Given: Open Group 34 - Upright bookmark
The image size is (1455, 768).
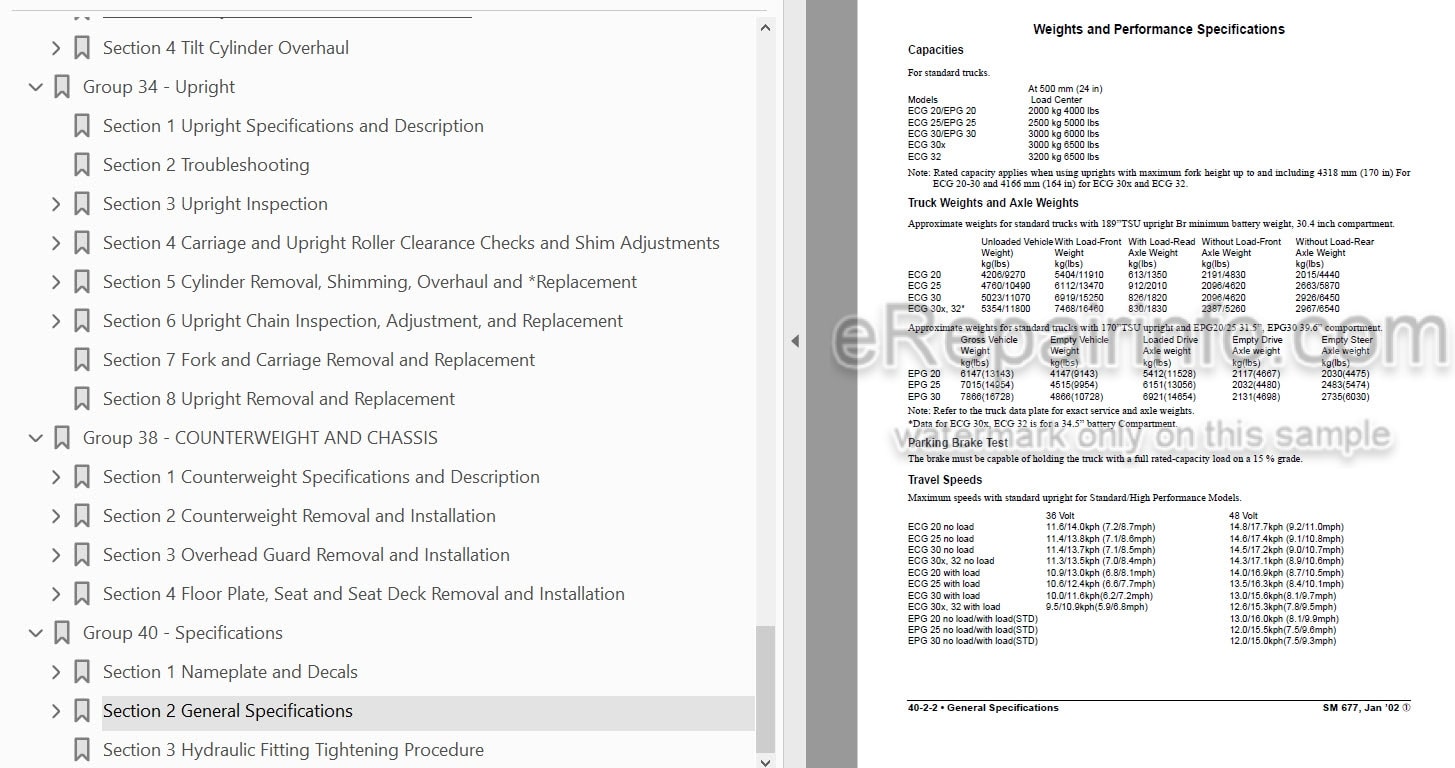Looking at the screenshot, I should click(159, 87).
